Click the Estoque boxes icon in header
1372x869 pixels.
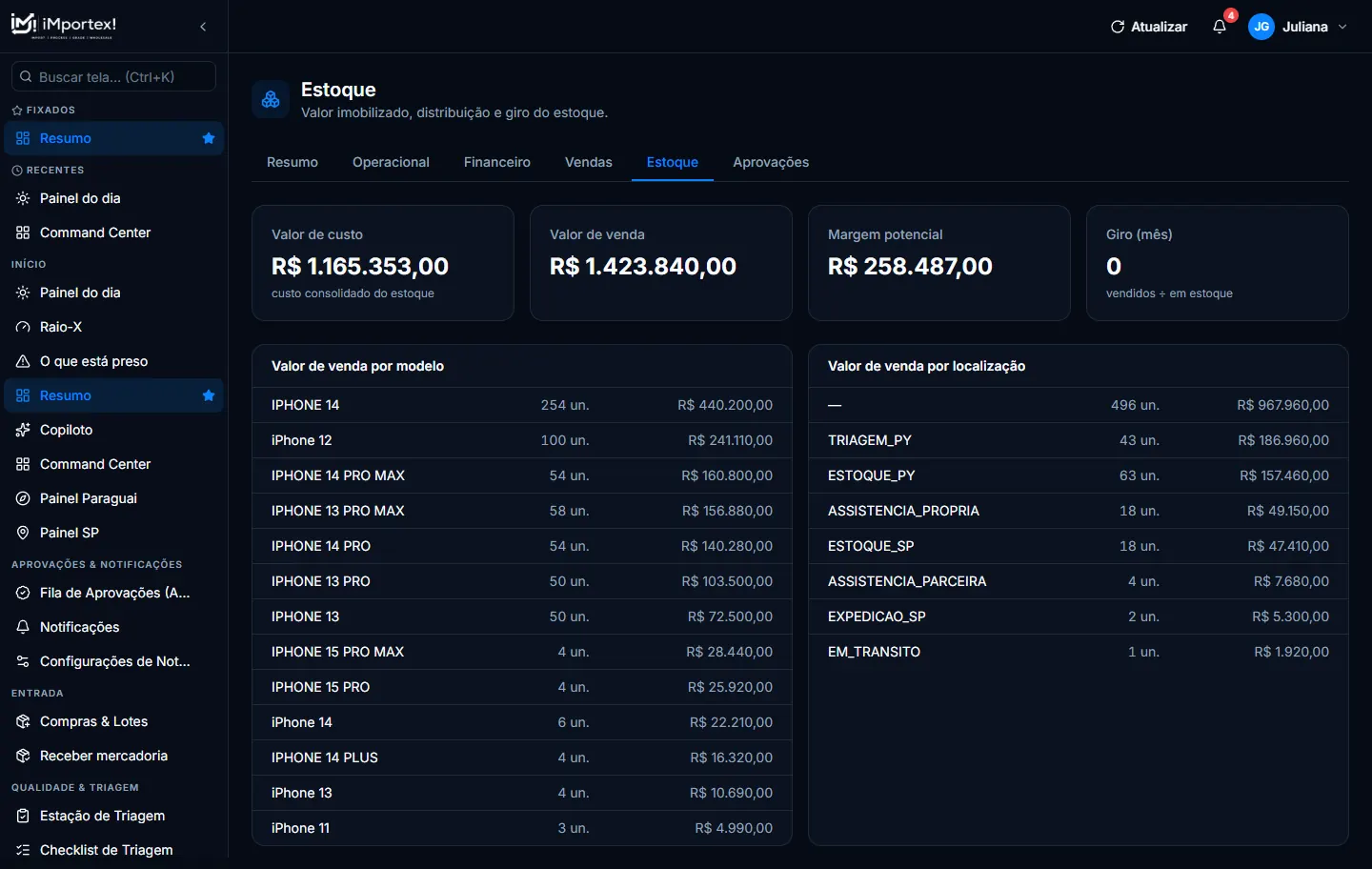click(x=271, y=99)
